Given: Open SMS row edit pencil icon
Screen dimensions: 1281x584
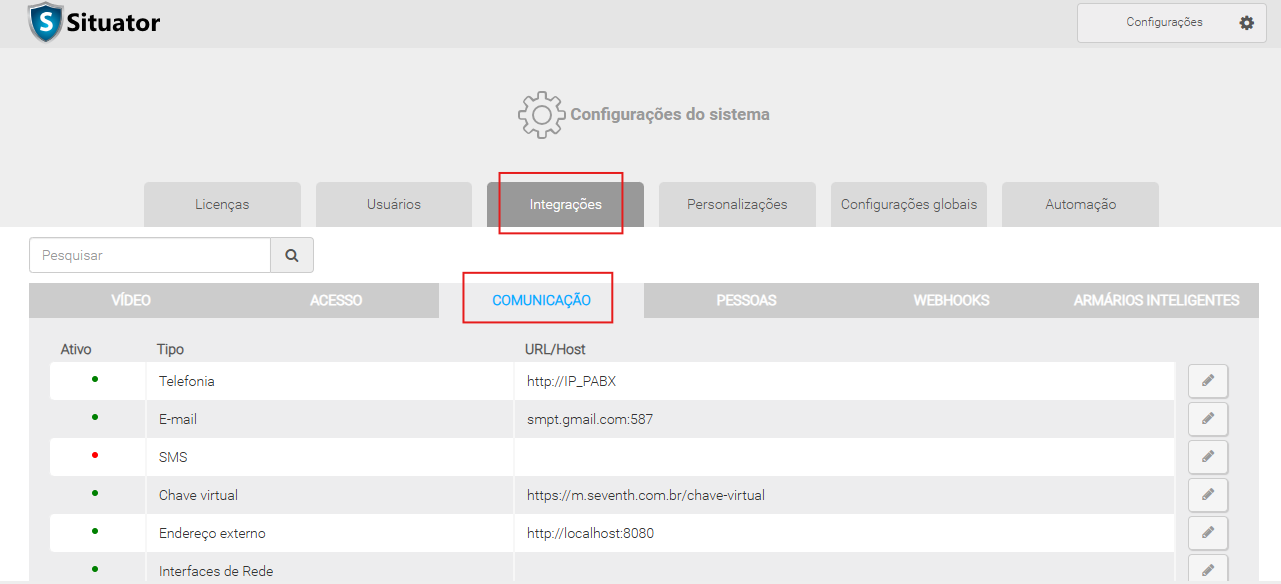Looking at the screenshot, I should pyautogui.click(x=1207, y=457).
